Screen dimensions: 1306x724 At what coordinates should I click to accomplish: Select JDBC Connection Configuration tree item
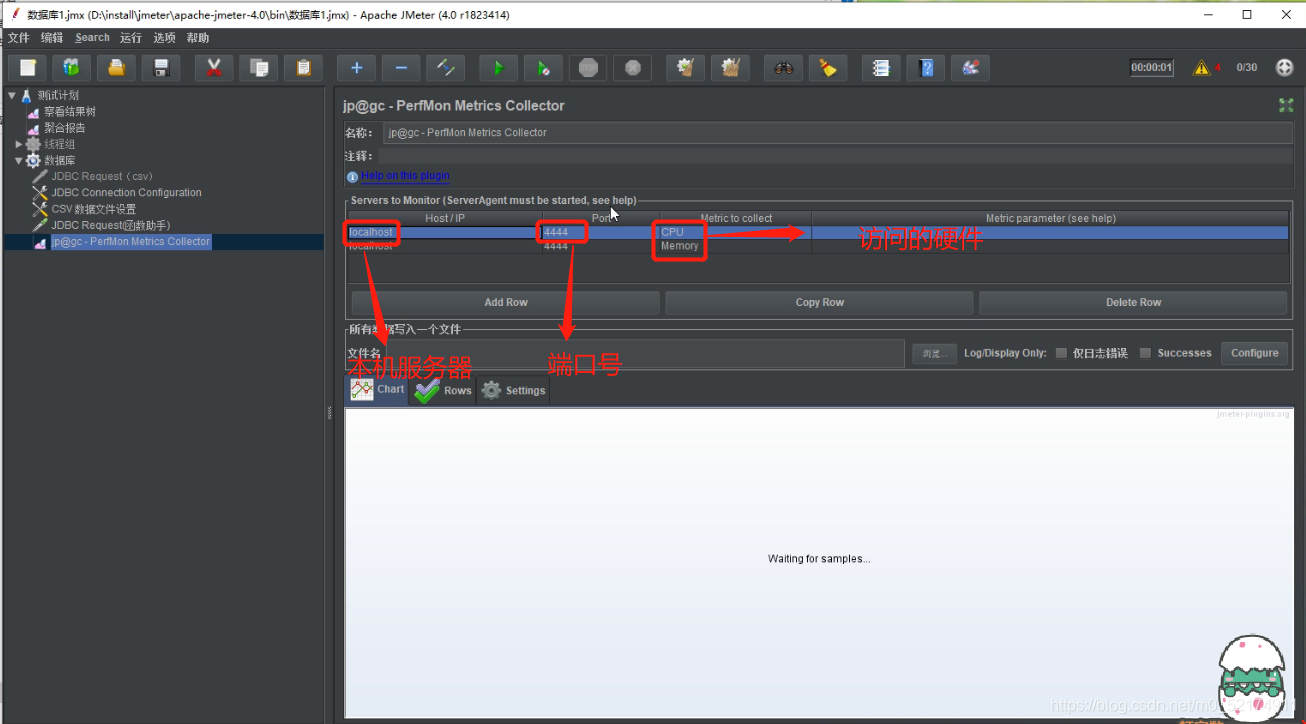coord(126,193)
